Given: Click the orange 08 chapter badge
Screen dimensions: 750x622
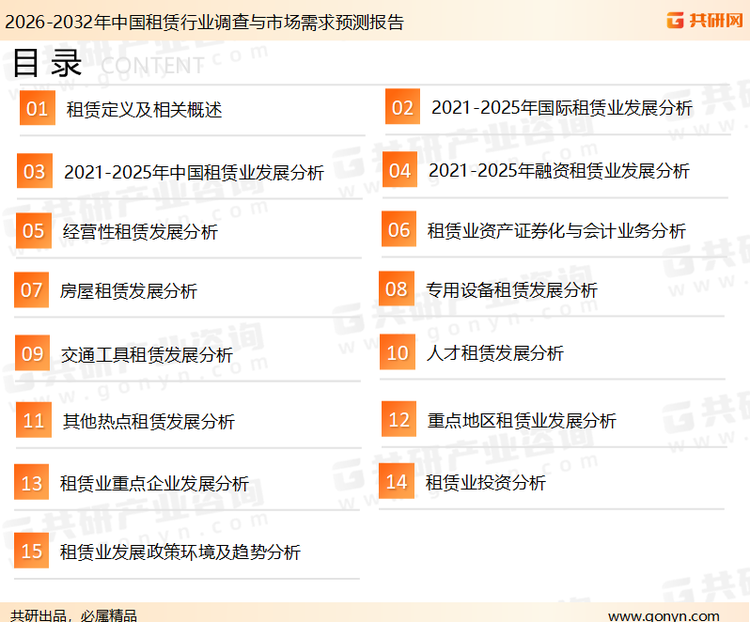Looking at the screenshot, I should pos(397,289).
